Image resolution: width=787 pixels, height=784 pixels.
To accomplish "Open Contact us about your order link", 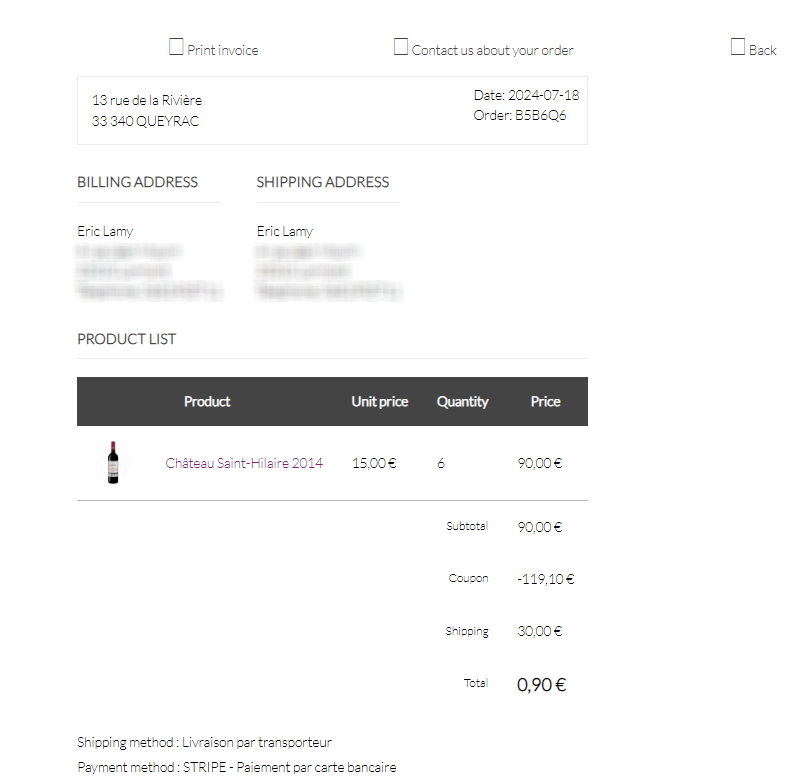I will [x=492, y=50].
